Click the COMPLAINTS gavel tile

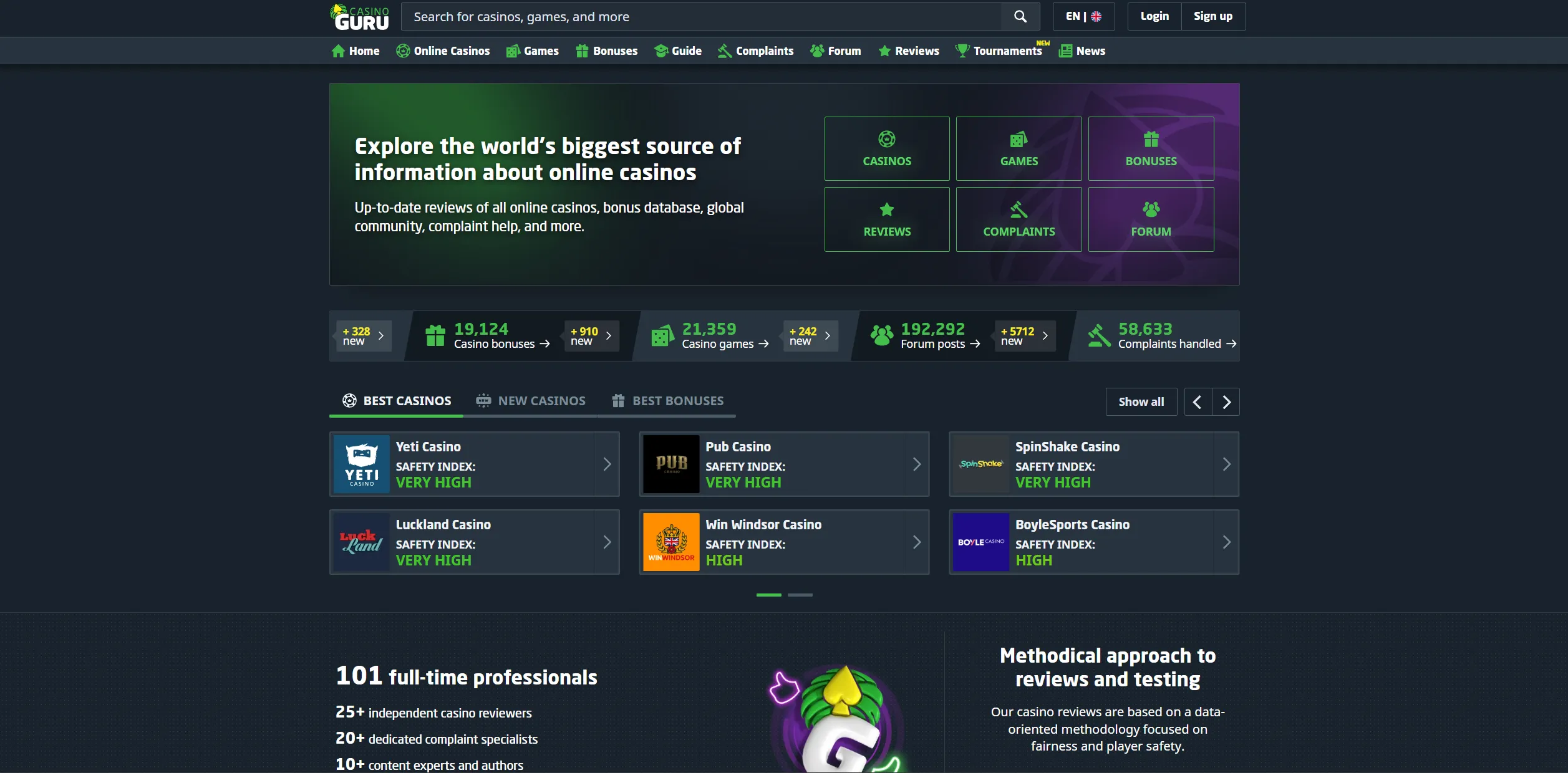pyautogui.click(x=1019, y=219)
